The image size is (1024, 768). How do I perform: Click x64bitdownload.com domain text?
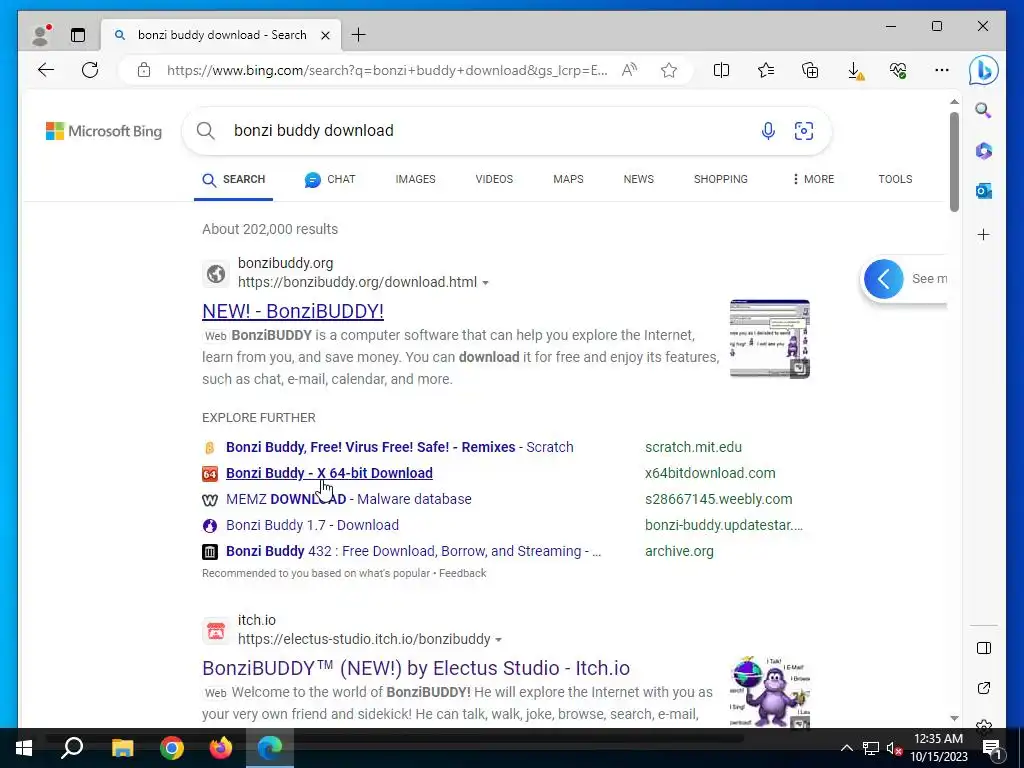click(x=711, y=473)
